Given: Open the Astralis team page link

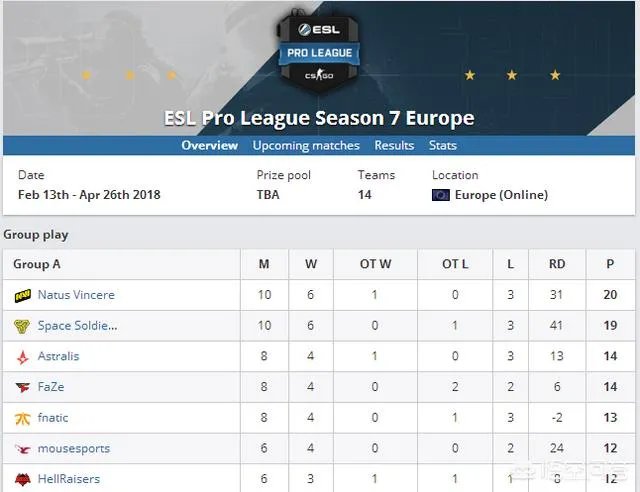Looking at the screenshot, I should point(58,357).
